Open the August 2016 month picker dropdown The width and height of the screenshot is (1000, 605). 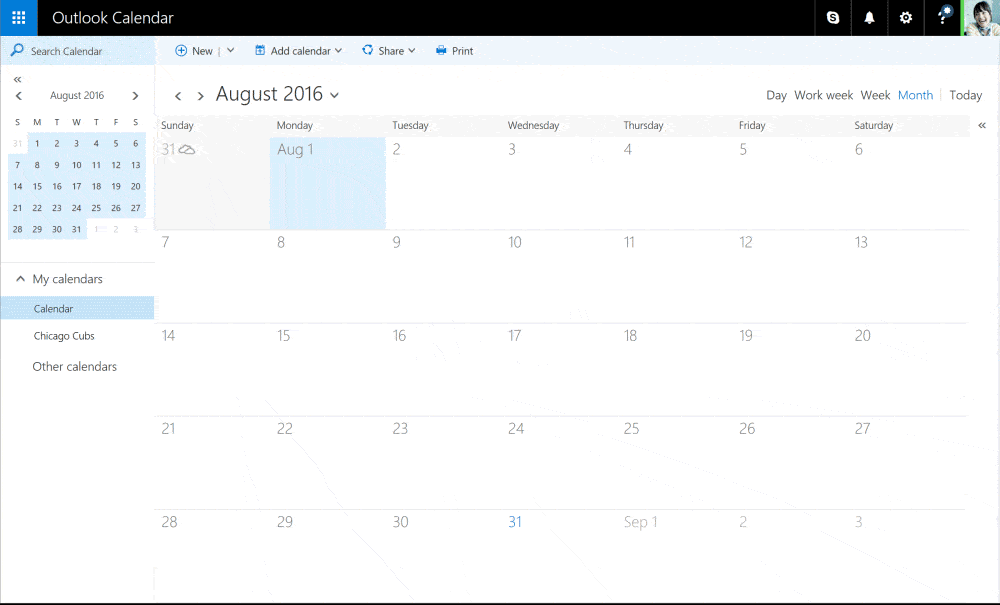tap(277, 94)
